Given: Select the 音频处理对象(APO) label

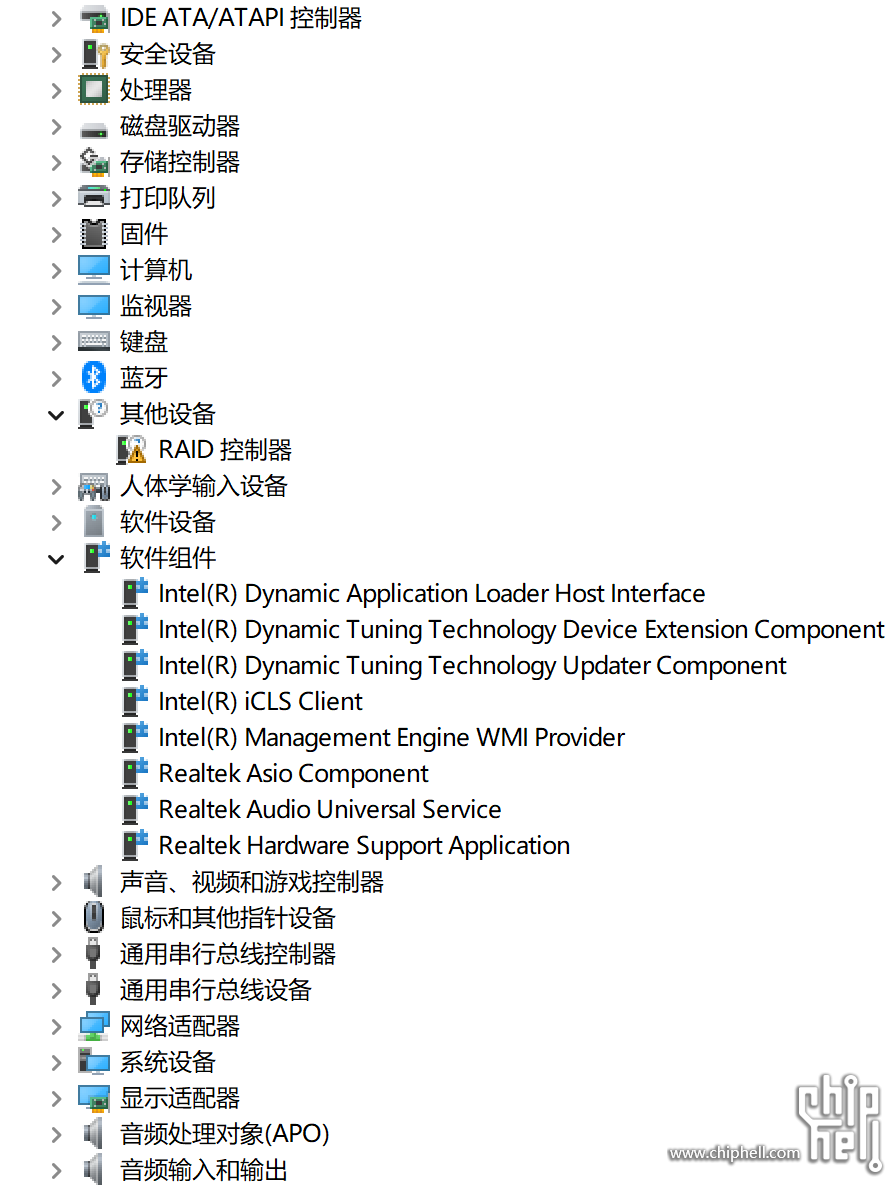Looking at the screenshot, I should (224, 1133).
